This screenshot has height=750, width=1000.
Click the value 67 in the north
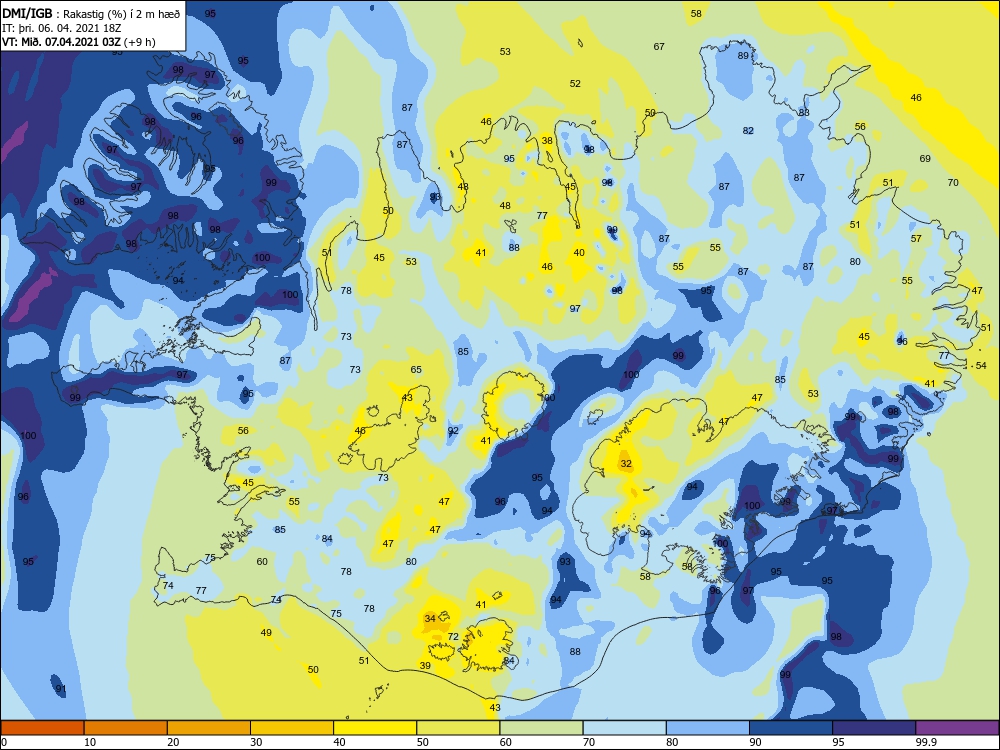click(x=659, y=47)
